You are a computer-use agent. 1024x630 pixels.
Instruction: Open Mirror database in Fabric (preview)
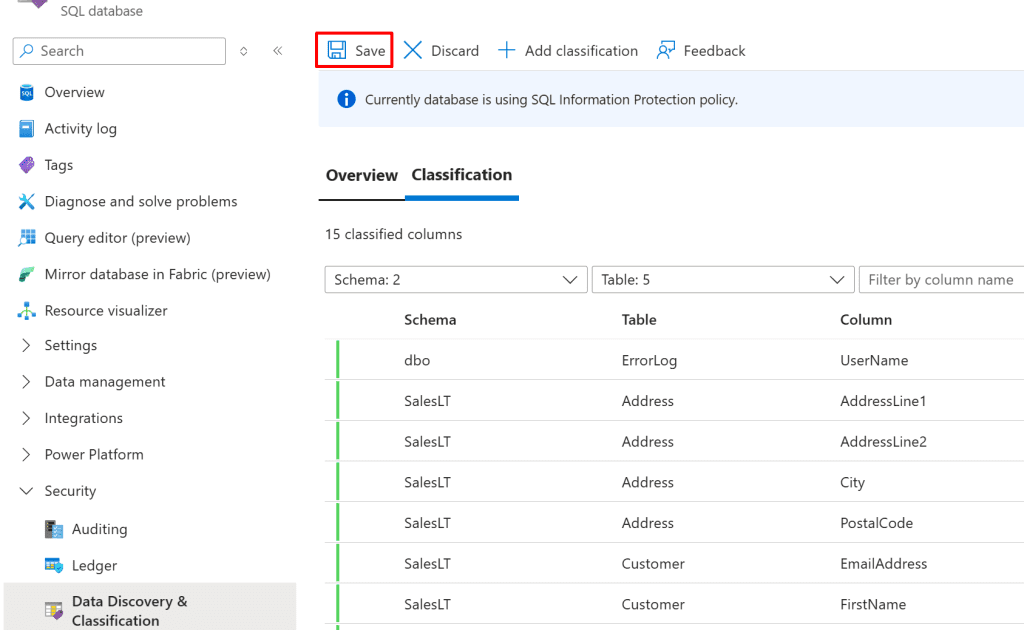[157, 274]
